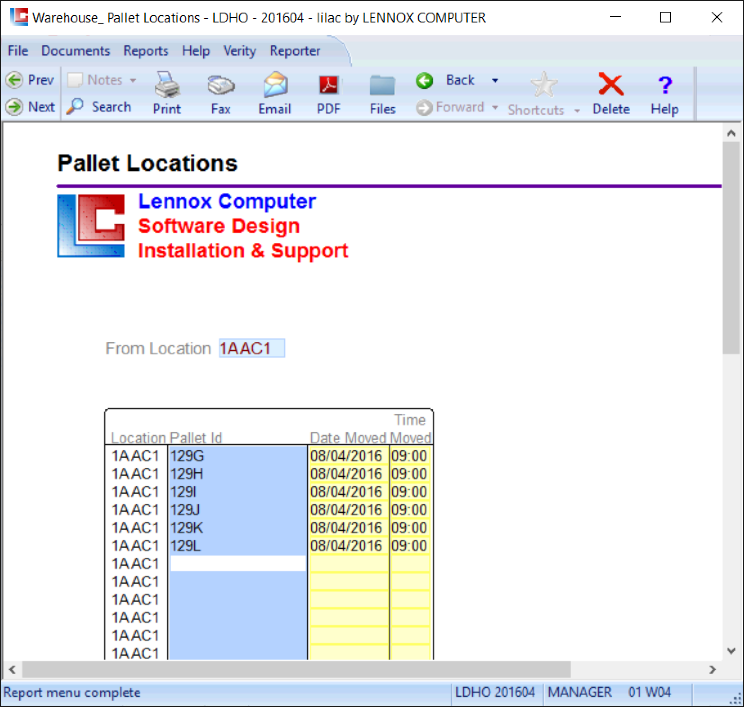744x707 pixels.
Task: Click the green Back button
Action: tap(424, 80)
